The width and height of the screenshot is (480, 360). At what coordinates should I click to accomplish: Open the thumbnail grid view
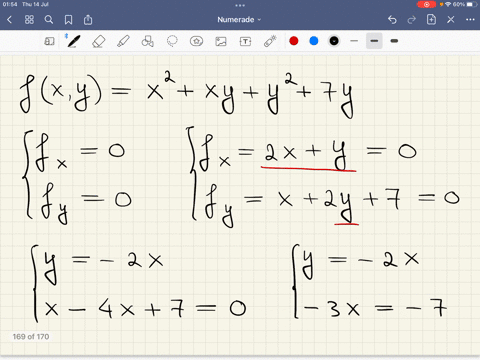click(29, 20)
